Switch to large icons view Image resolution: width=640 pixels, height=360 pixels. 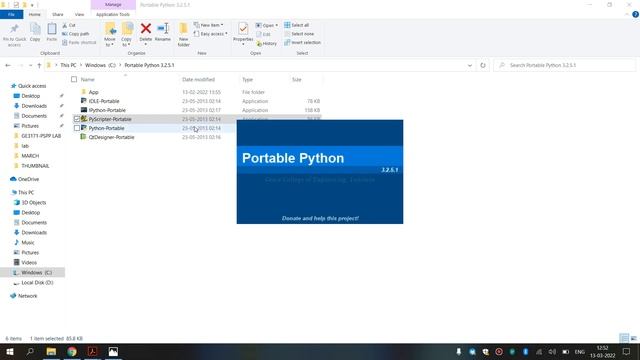point(633,338)
